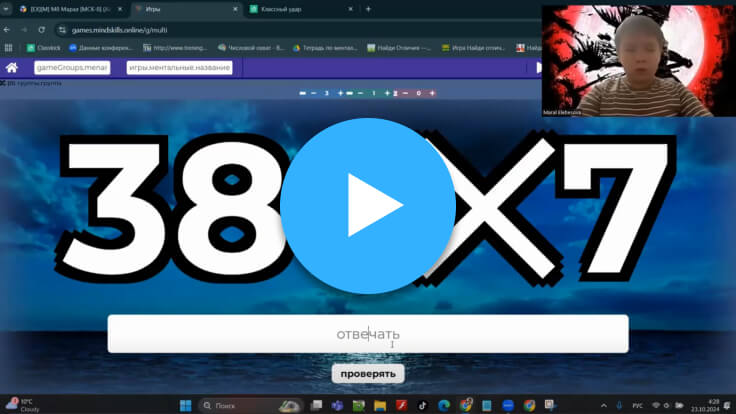Screen dimensions: 736x414
Task: Click the address bar showing games.mindskills.online
Action: point(300,30)
